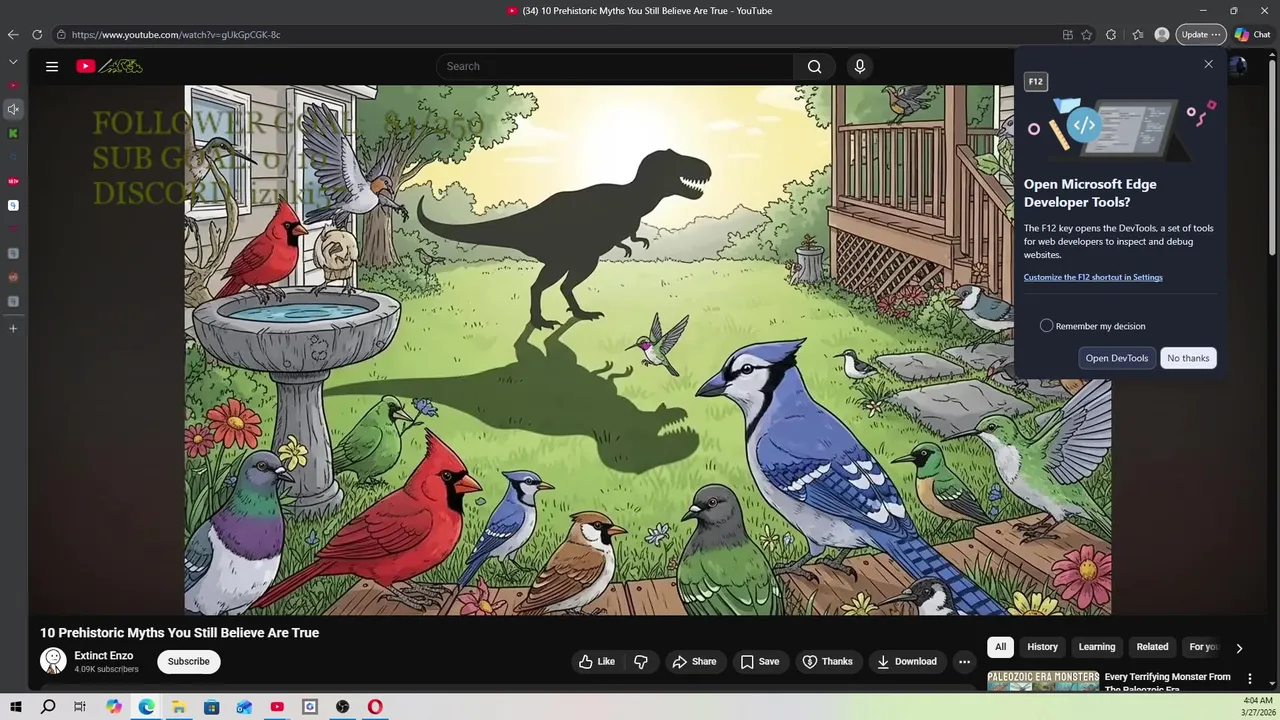Start voice search with the microphone

tap(859, 66)
